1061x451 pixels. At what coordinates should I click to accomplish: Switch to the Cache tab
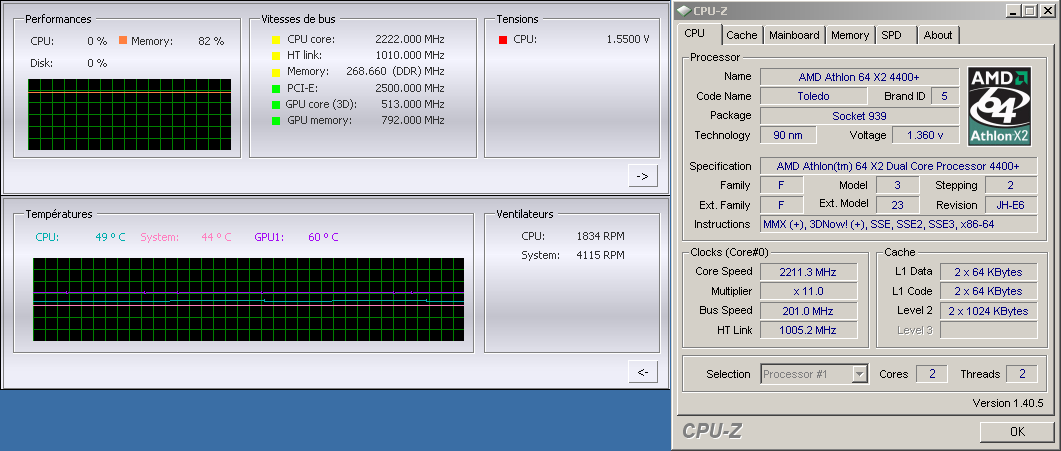click(x=742, y=35)
